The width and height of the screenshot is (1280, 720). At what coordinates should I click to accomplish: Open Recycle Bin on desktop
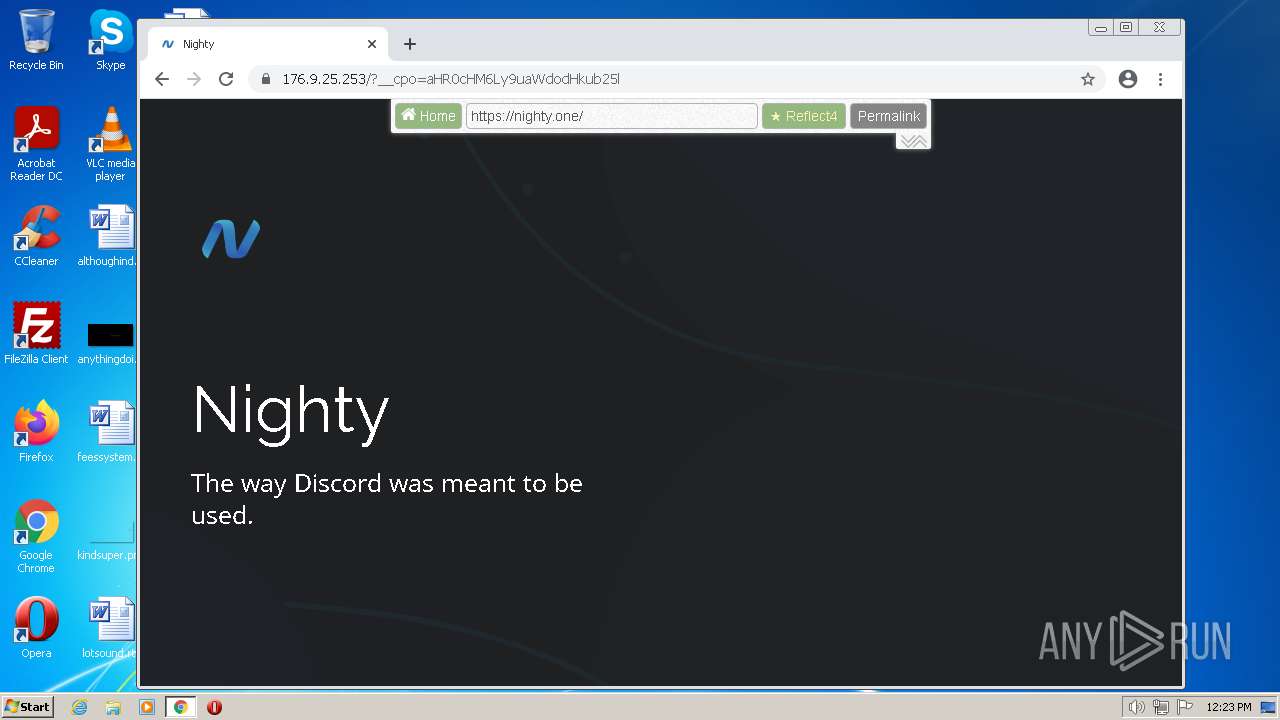click(x=36, y=40)
